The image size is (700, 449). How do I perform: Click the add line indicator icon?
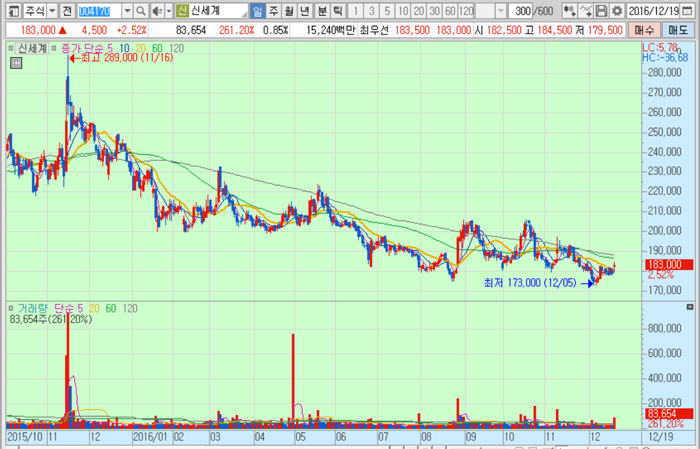[x=586, y=11]
